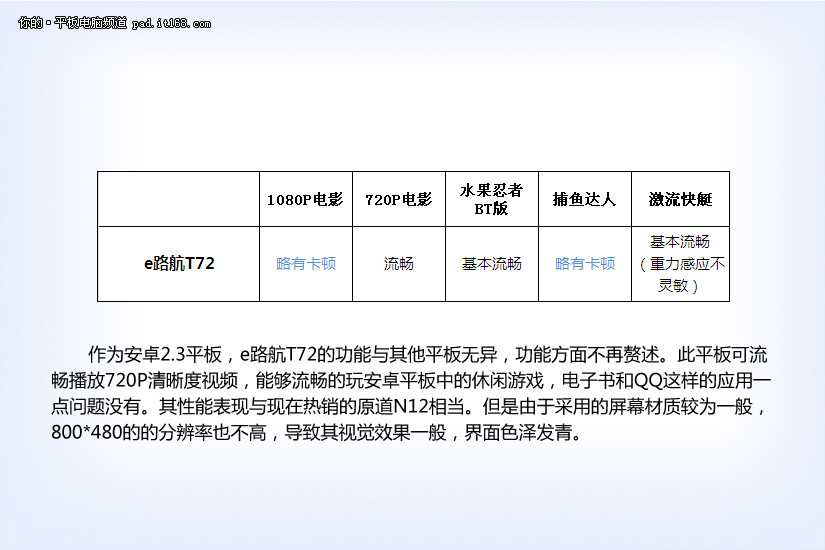Click the '捕鱼达人' column header
Image resolution: width=825 pixels, height=550 pixels.
(x=585, y=199)
